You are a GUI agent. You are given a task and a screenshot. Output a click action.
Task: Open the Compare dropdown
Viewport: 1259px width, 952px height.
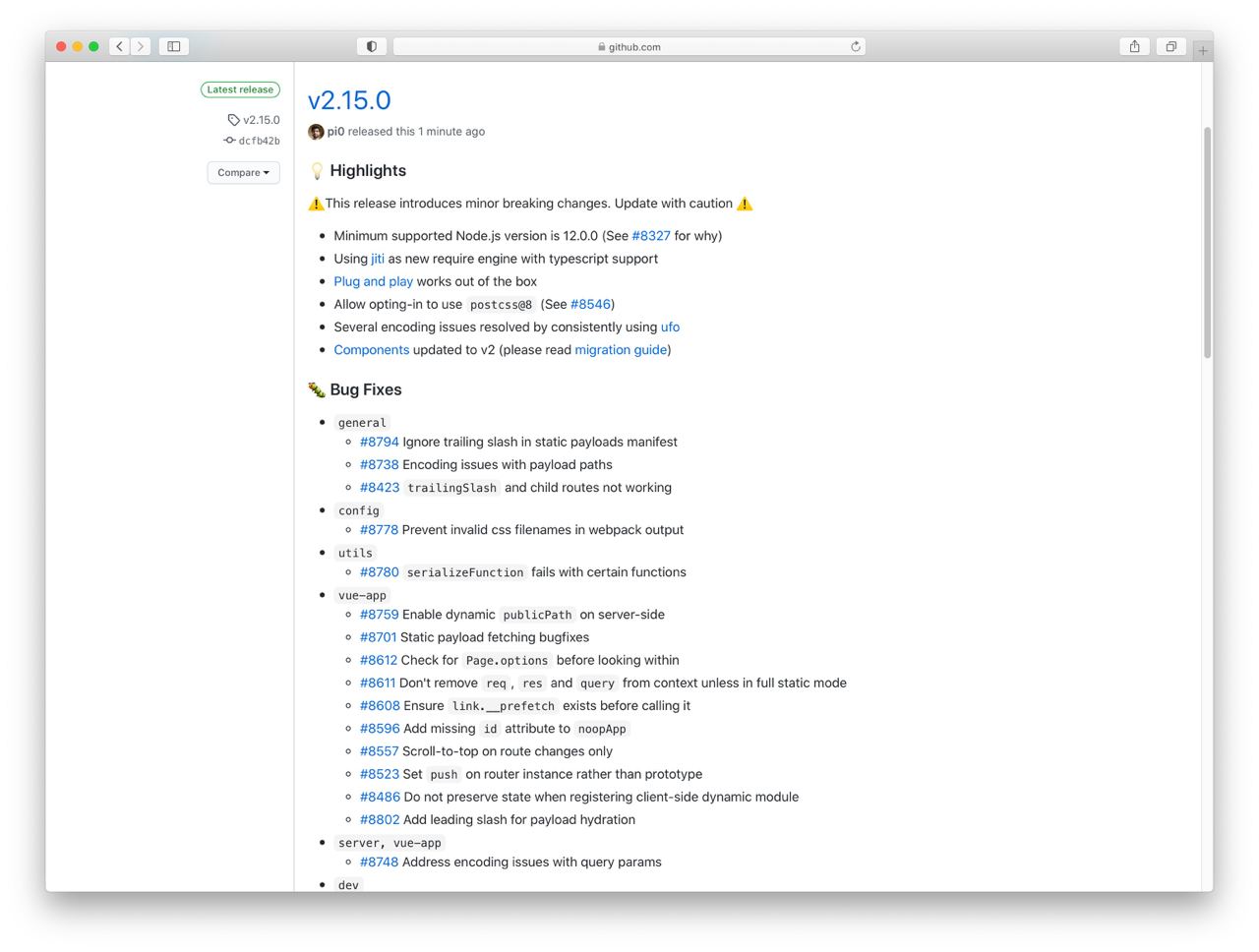244,172
